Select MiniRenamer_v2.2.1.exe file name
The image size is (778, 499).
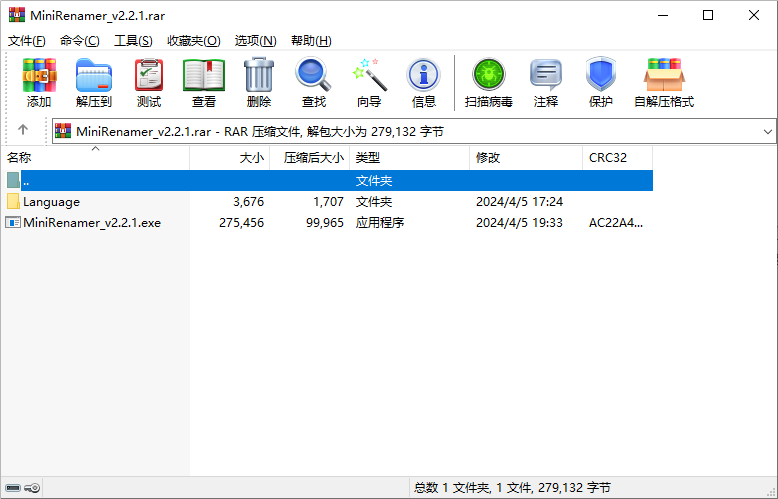pyautogui.click(x=92, y=223)
